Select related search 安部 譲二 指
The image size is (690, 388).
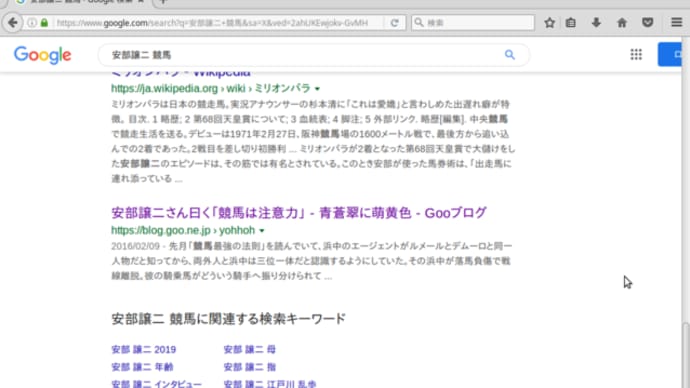(x=250, y=367)
